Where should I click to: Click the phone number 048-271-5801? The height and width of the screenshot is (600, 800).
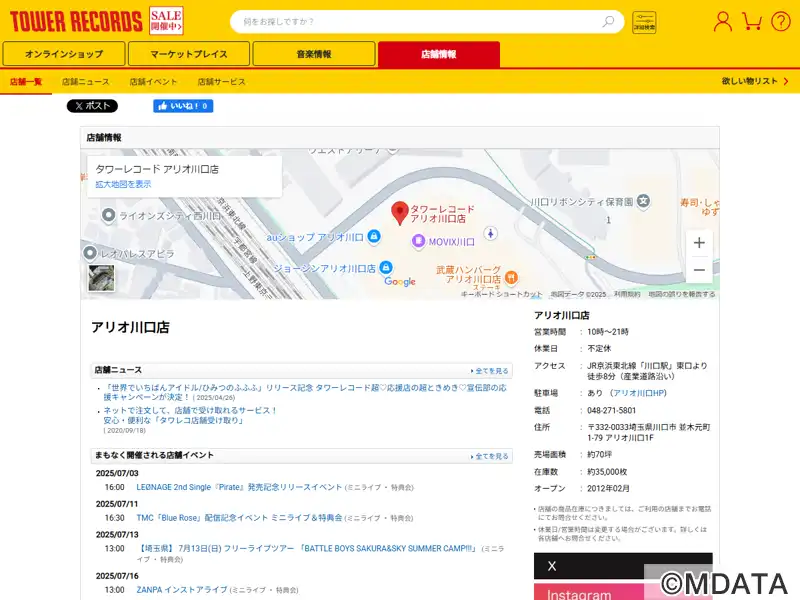coord(611,410)
